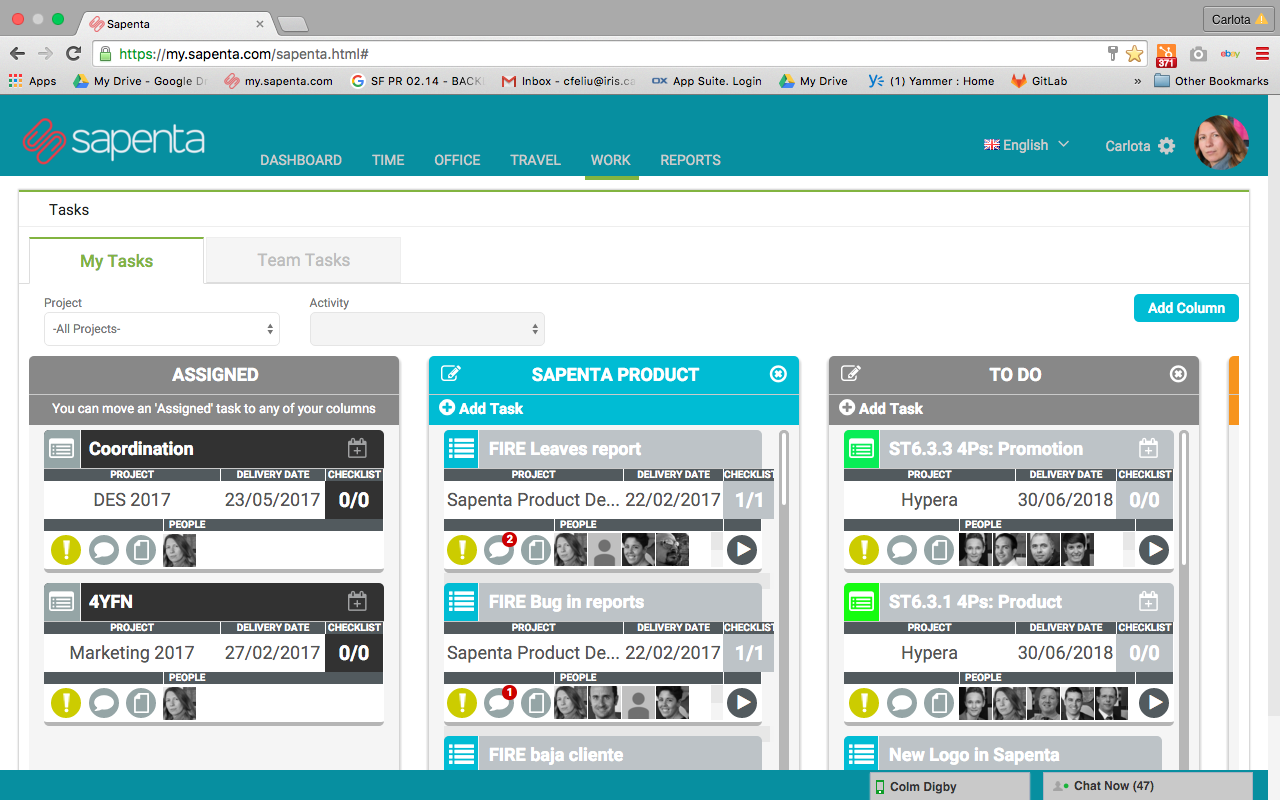Start timer on FIRE Leaves report task
1280x800 pixels.
pos(742,550)
